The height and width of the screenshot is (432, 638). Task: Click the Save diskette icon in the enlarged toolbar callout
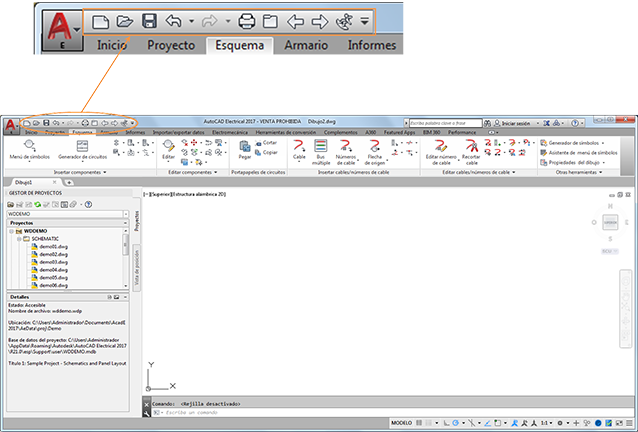click(x=149, y=21)
